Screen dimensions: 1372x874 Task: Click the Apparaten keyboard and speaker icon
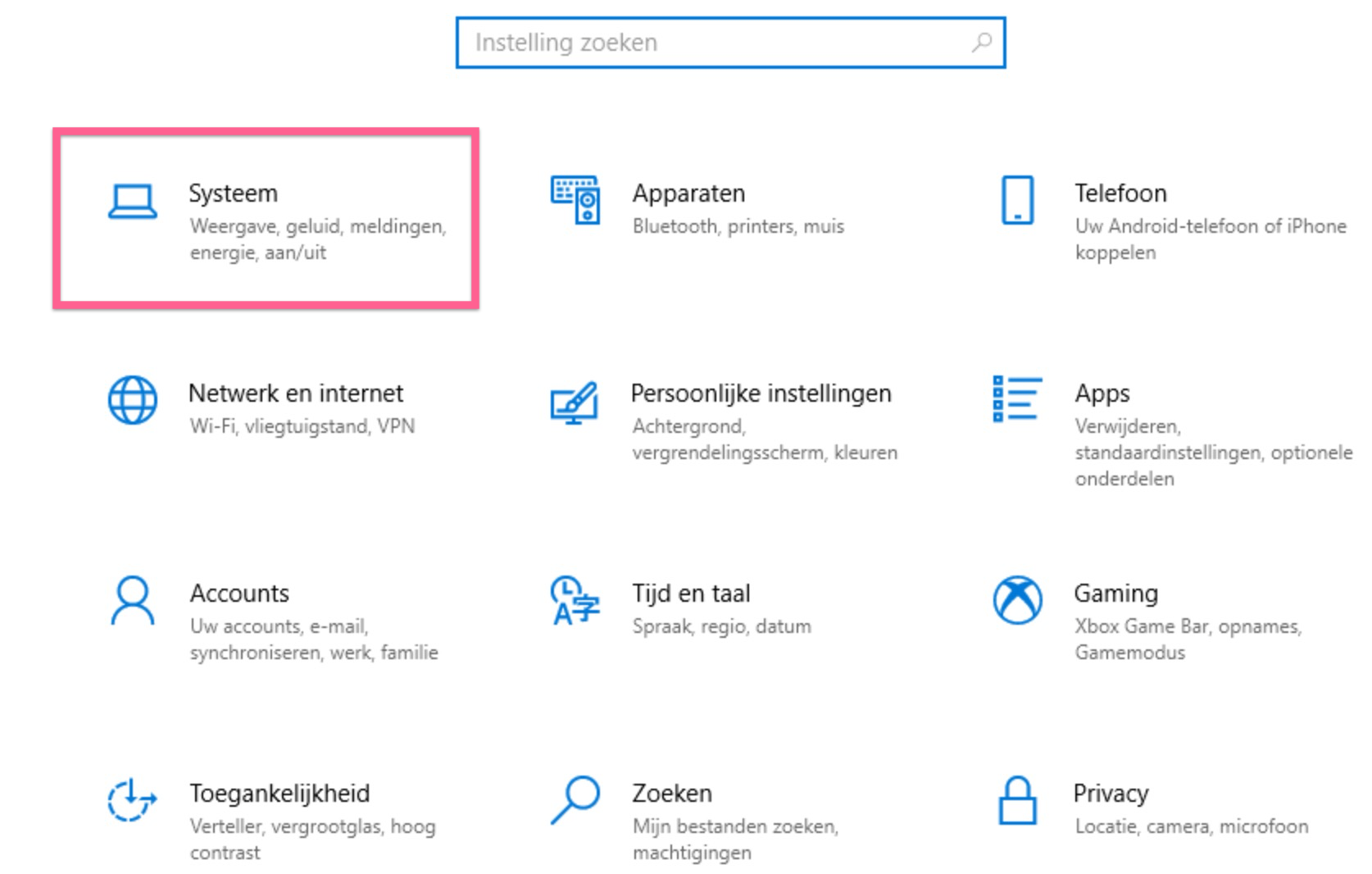pyautogui.click(x=575, y=199)
